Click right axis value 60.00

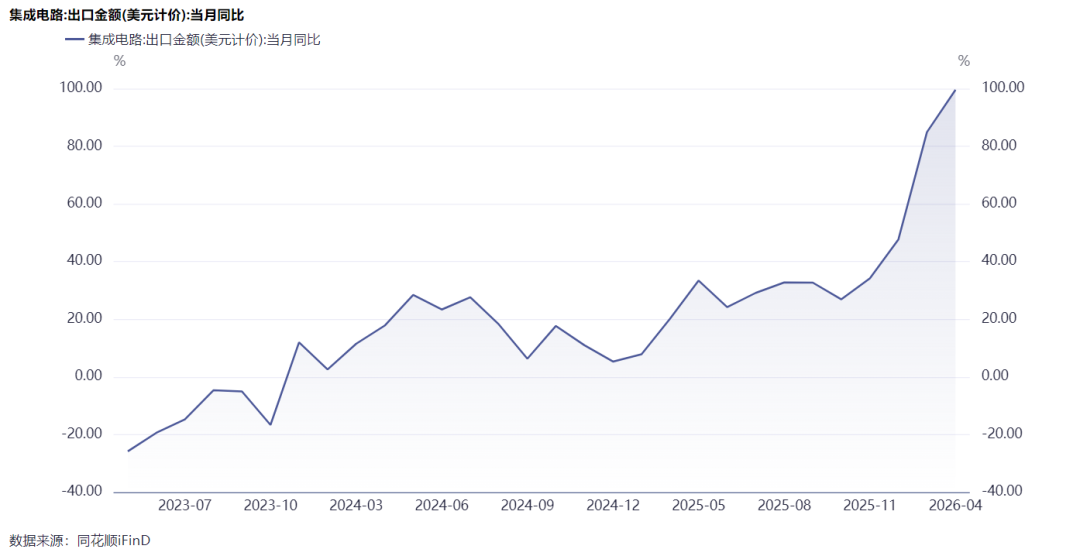tap(999, 203)
